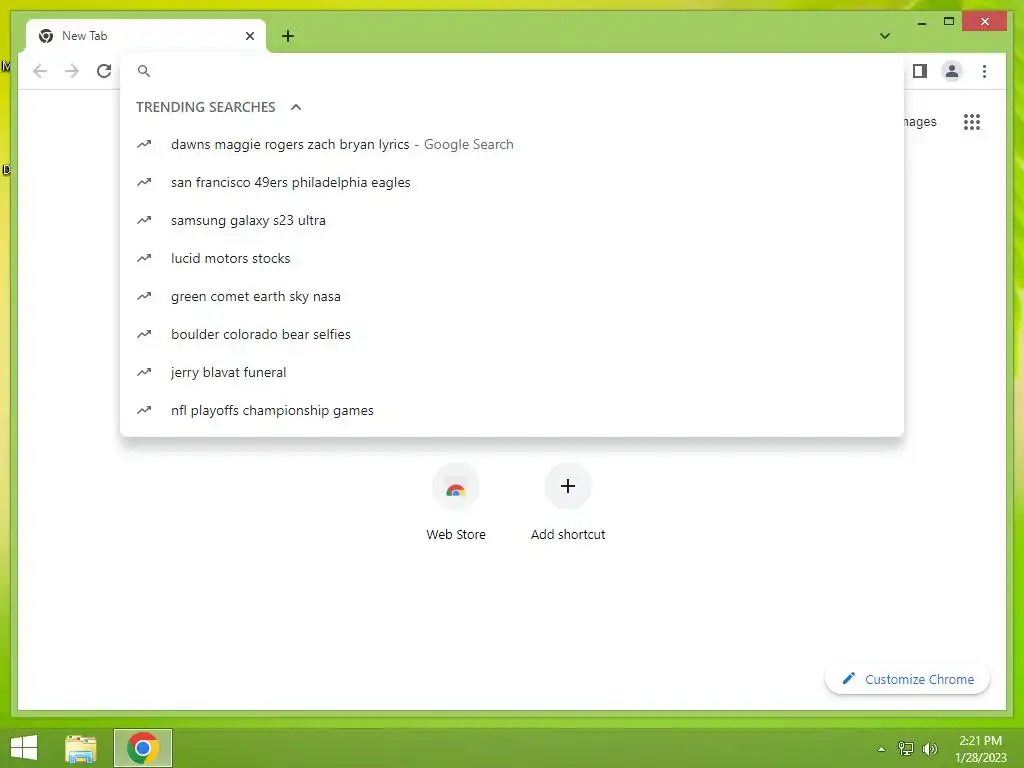Click the volume speaker tray icon
Viewport: 1024px width, 768px height.
coord(929,748)
